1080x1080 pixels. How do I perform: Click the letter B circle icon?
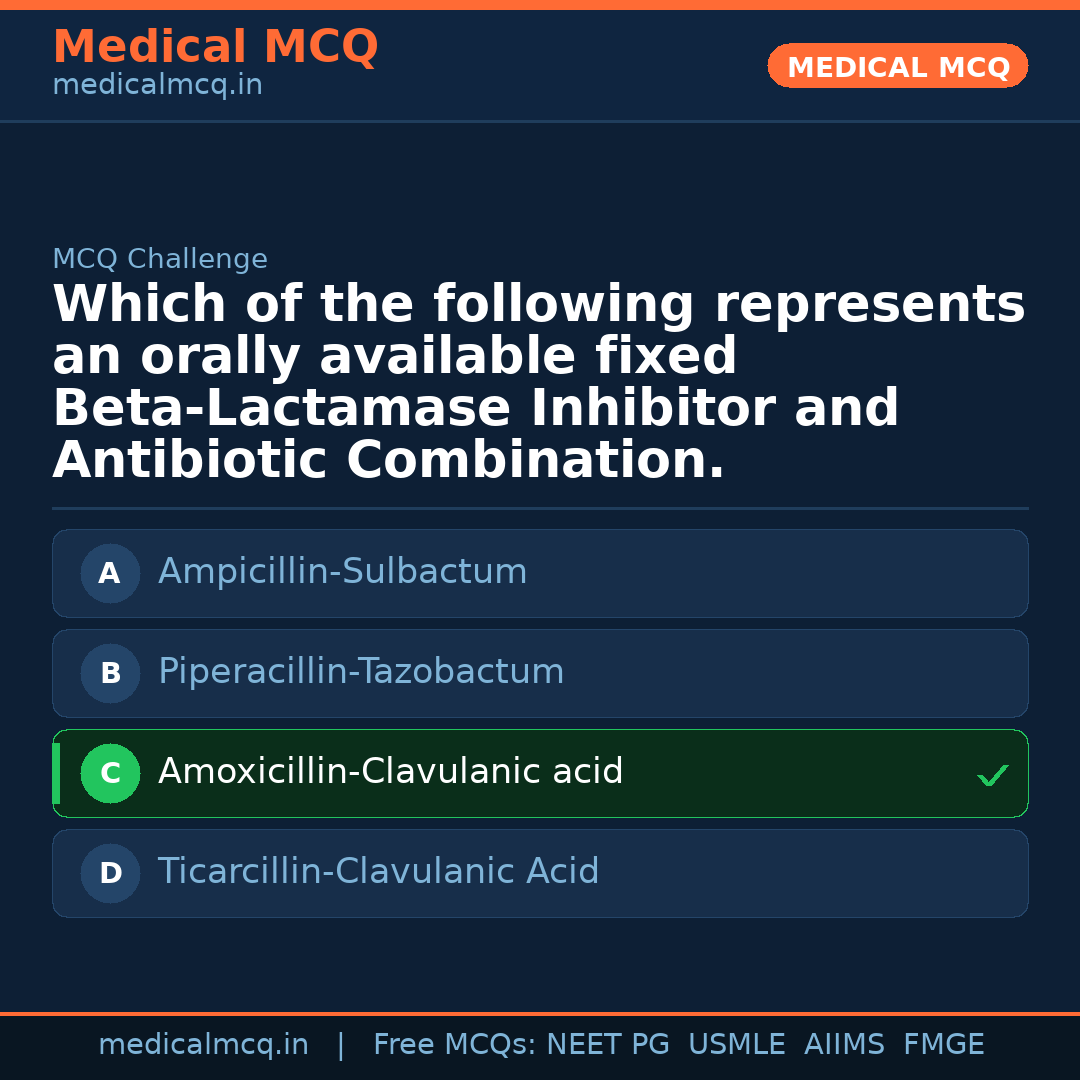click(110, 673)
